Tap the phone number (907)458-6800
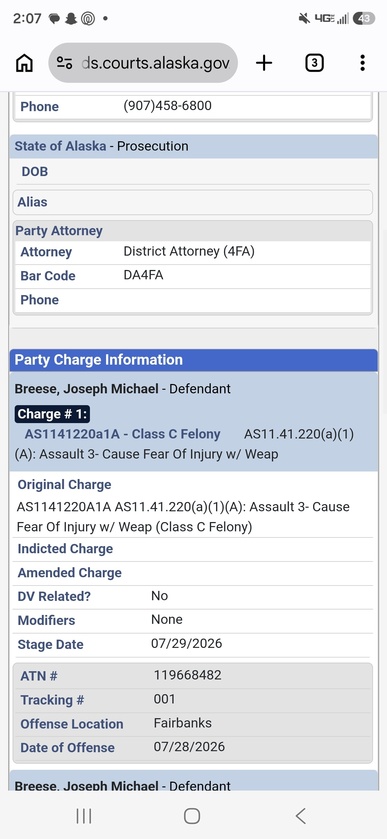Image resolution: width=387 pixels, height=839 pixels. click(x=168, y=106)
